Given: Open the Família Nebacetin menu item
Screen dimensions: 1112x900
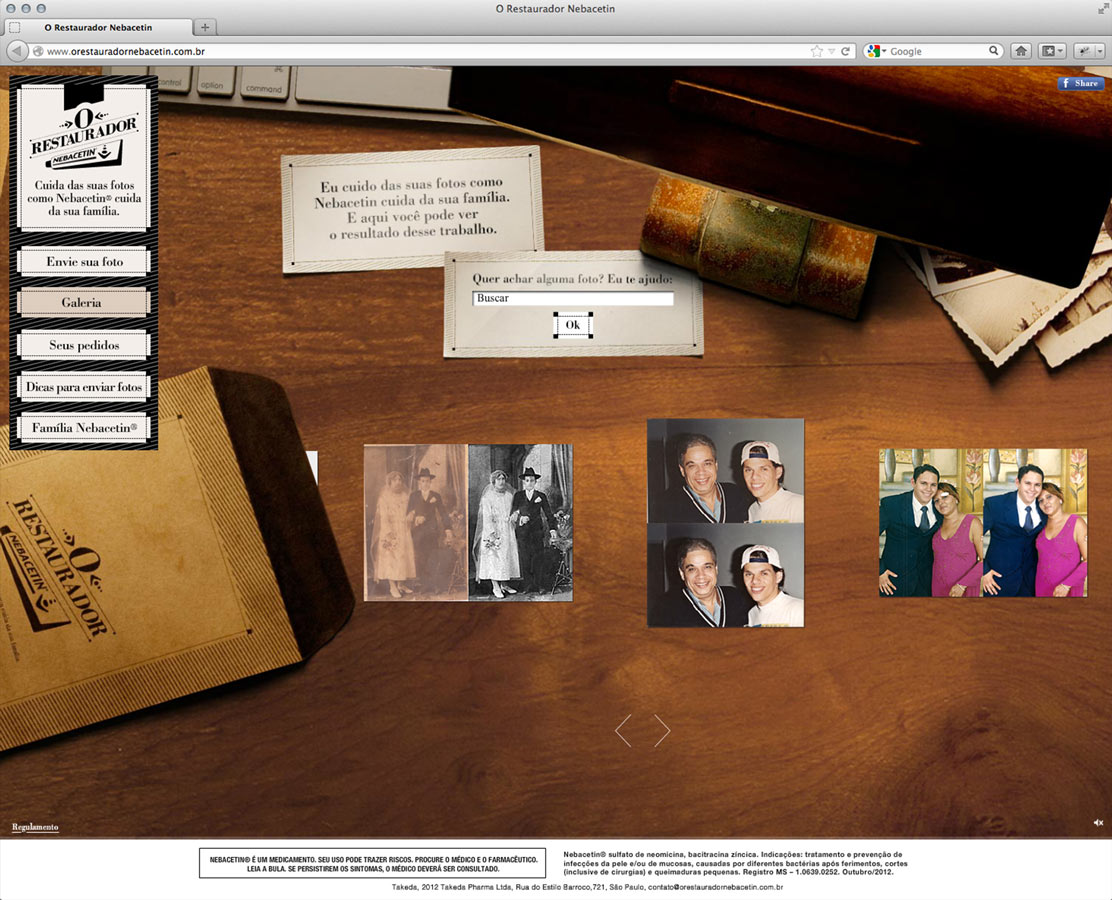Looking at the screenshot, I should pos(84,428).
